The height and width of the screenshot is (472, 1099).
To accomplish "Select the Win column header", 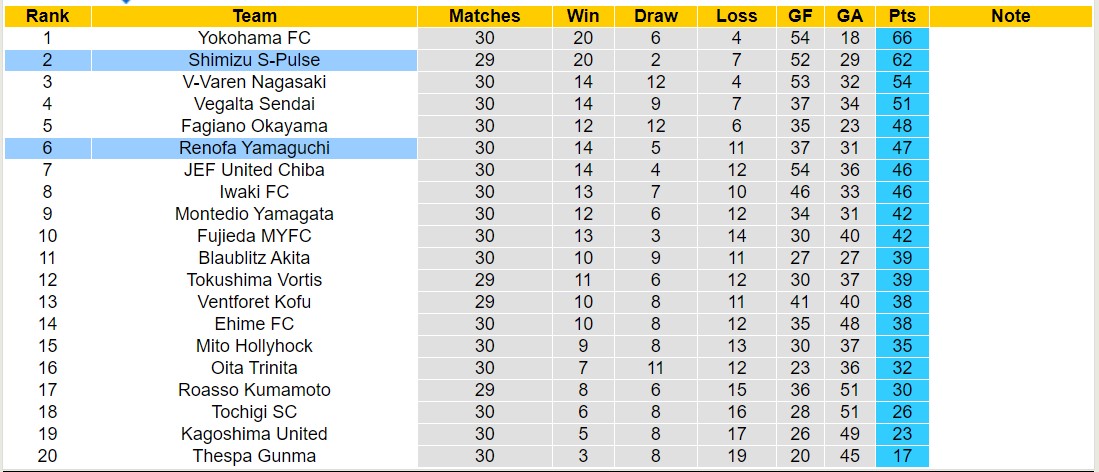I will (x=583, y=16).
